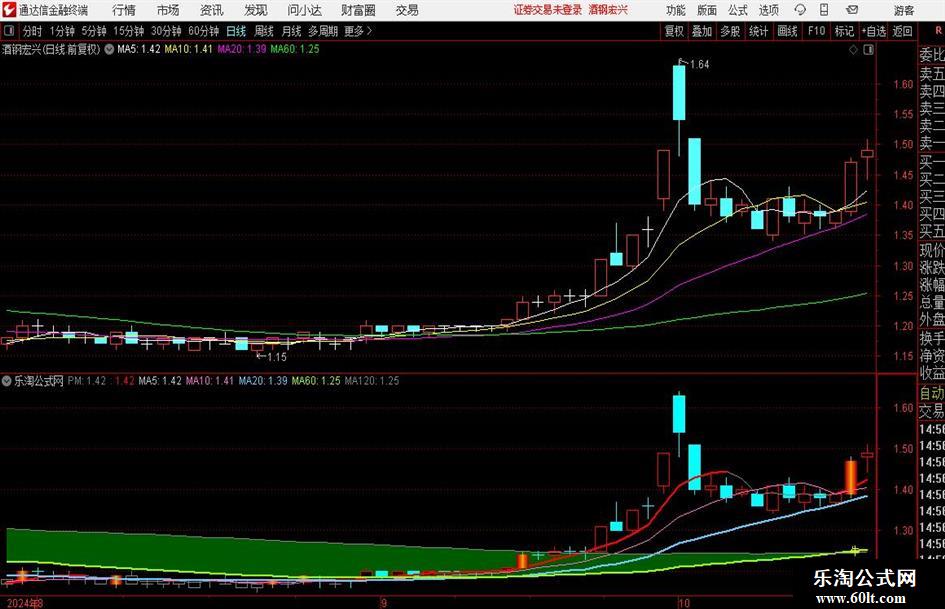Click the 1.64 high price marker

pyautogui.click(x=699, y=65)
